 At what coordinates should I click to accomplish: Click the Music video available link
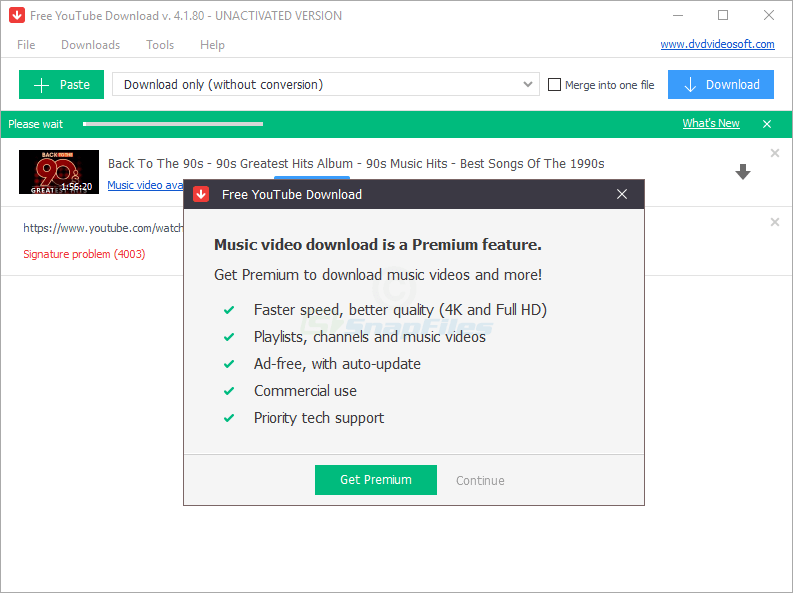(145, 185)
